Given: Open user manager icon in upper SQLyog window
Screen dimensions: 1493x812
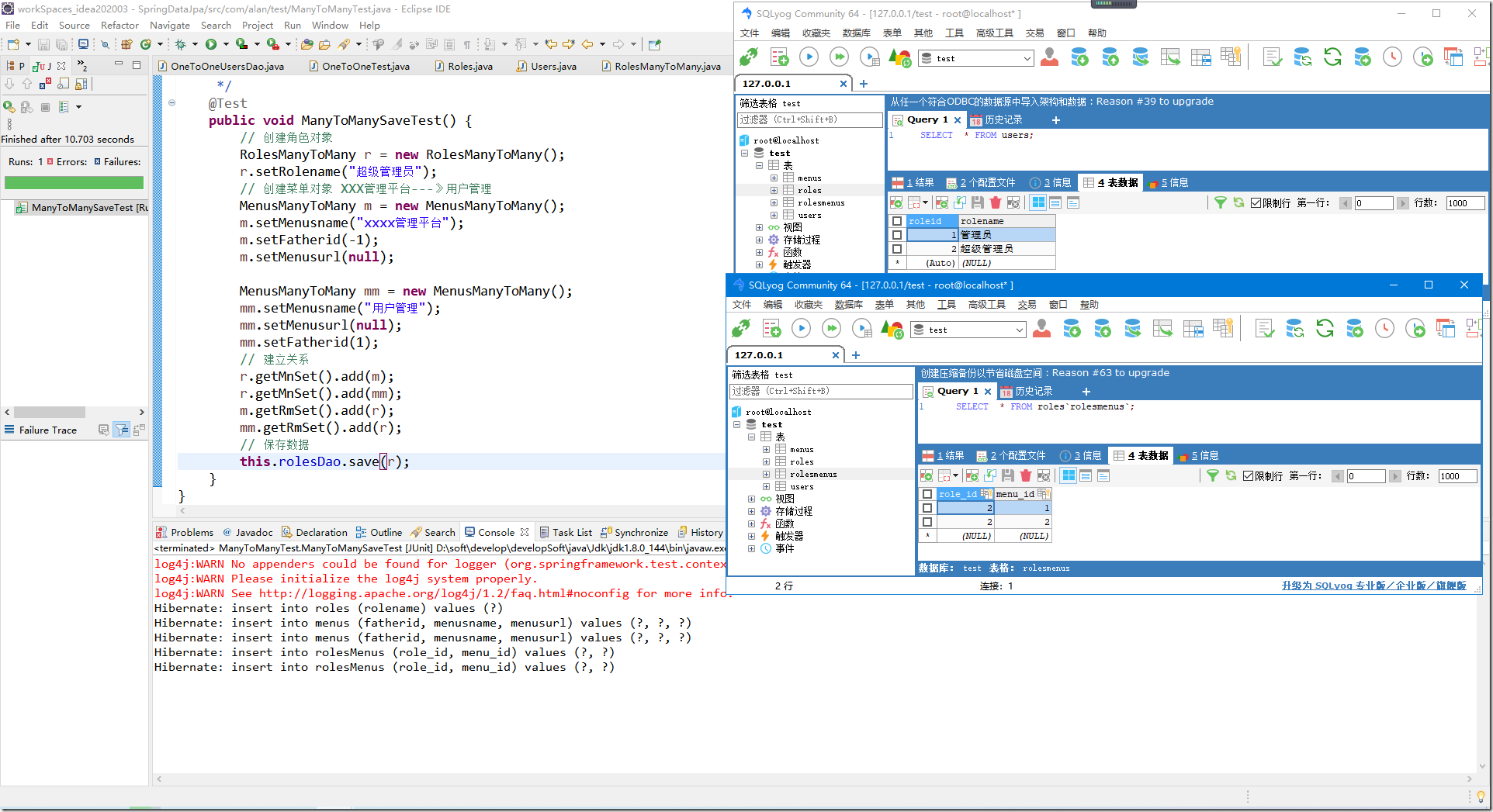Looking at the screenshot, I should pyautogui.click(x=1049, y=57).
